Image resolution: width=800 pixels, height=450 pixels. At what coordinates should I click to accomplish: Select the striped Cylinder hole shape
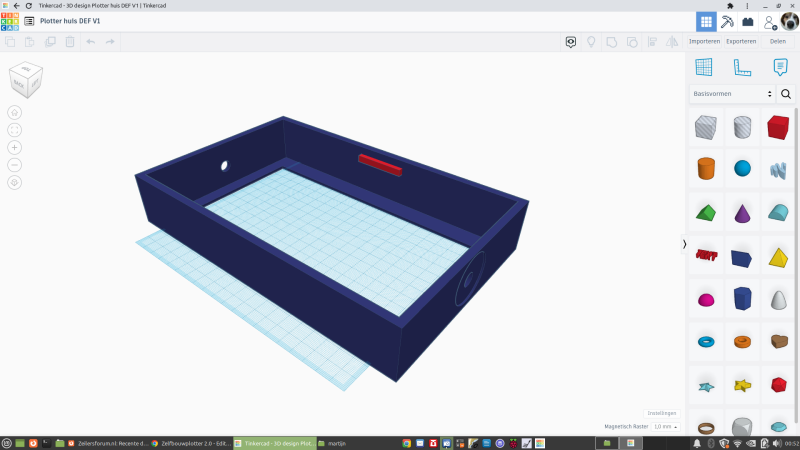[742, 127]
